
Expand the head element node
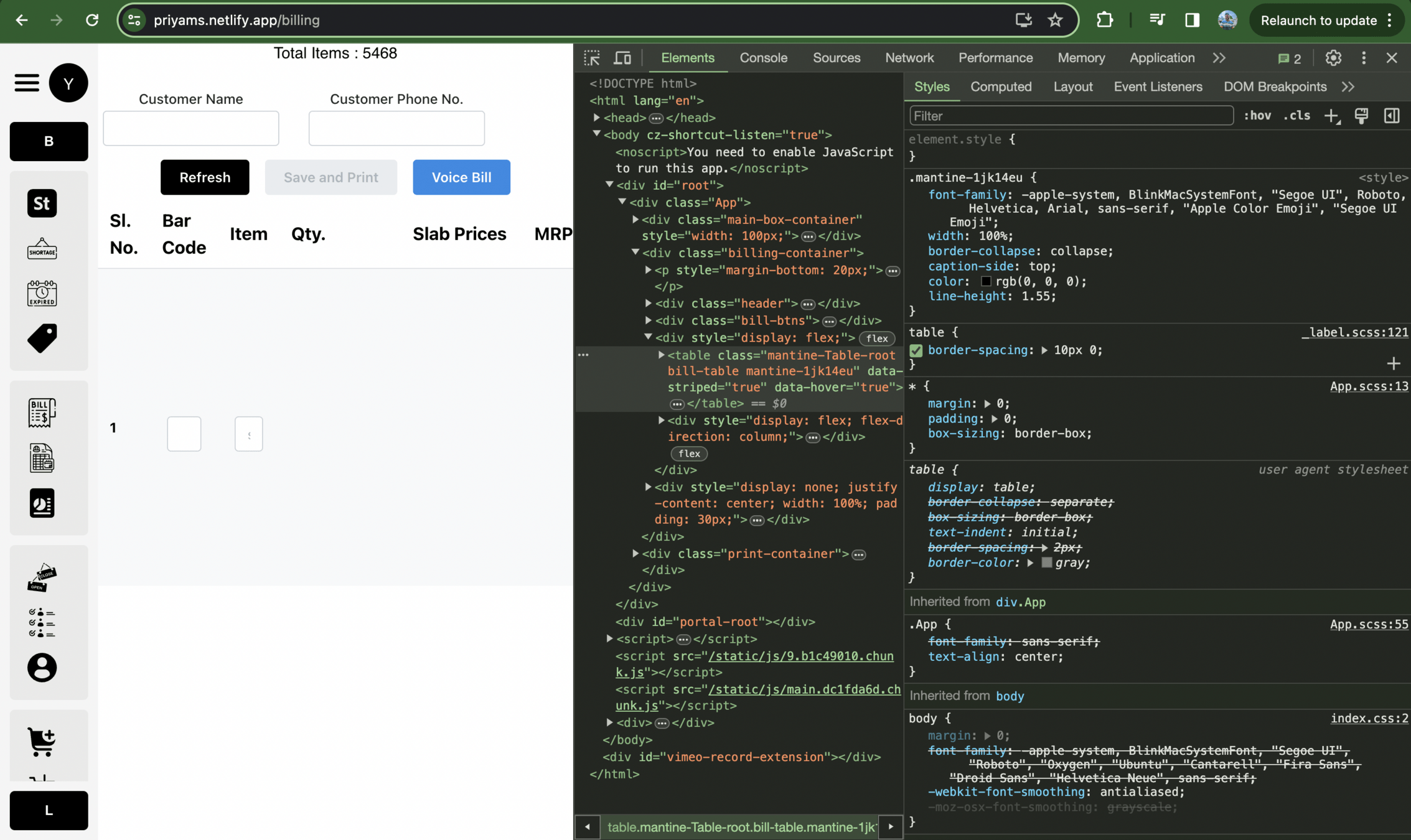pos(596,118)
